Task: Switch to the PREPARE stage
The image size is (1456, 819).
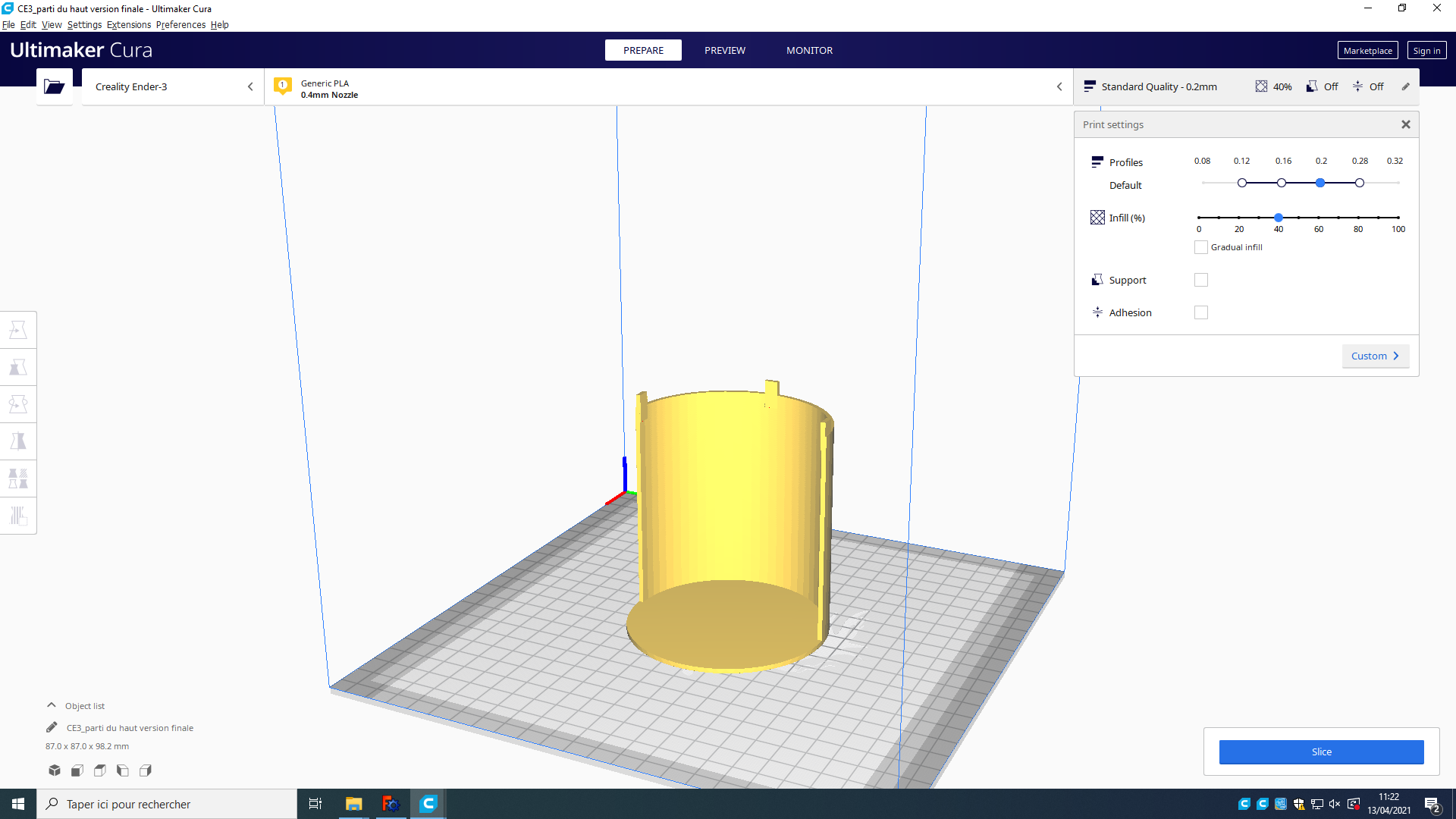Action: click(643, 50)
